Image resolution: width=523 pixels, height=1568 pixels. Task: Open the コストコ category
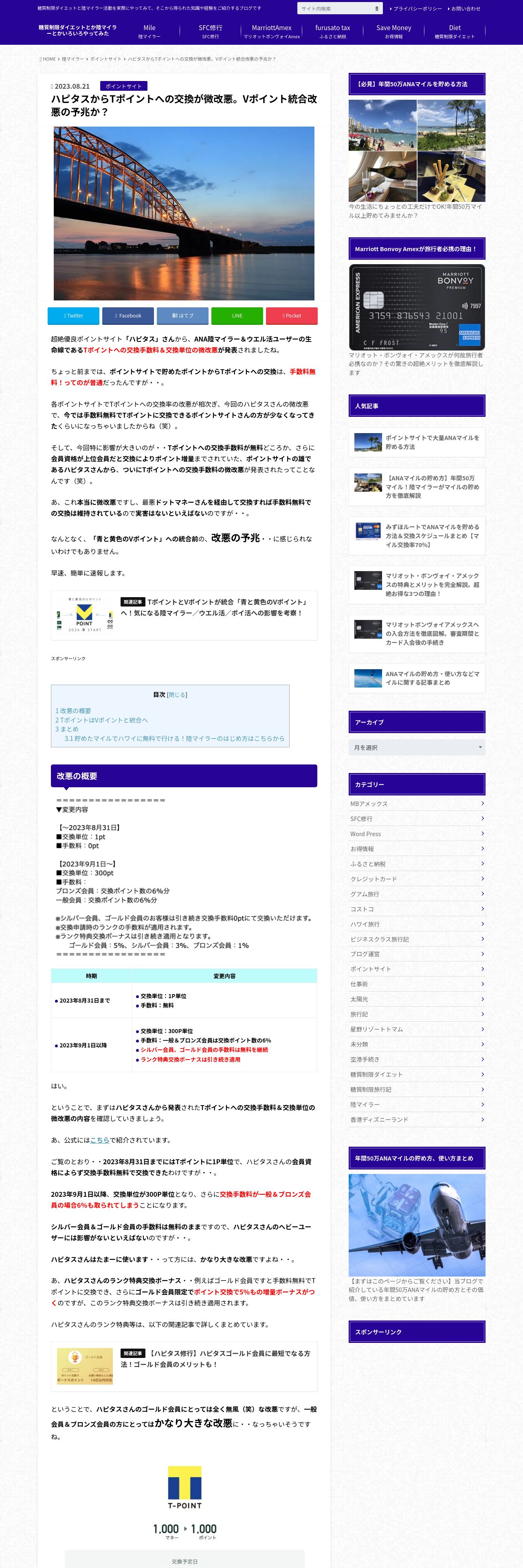point(417,909)
